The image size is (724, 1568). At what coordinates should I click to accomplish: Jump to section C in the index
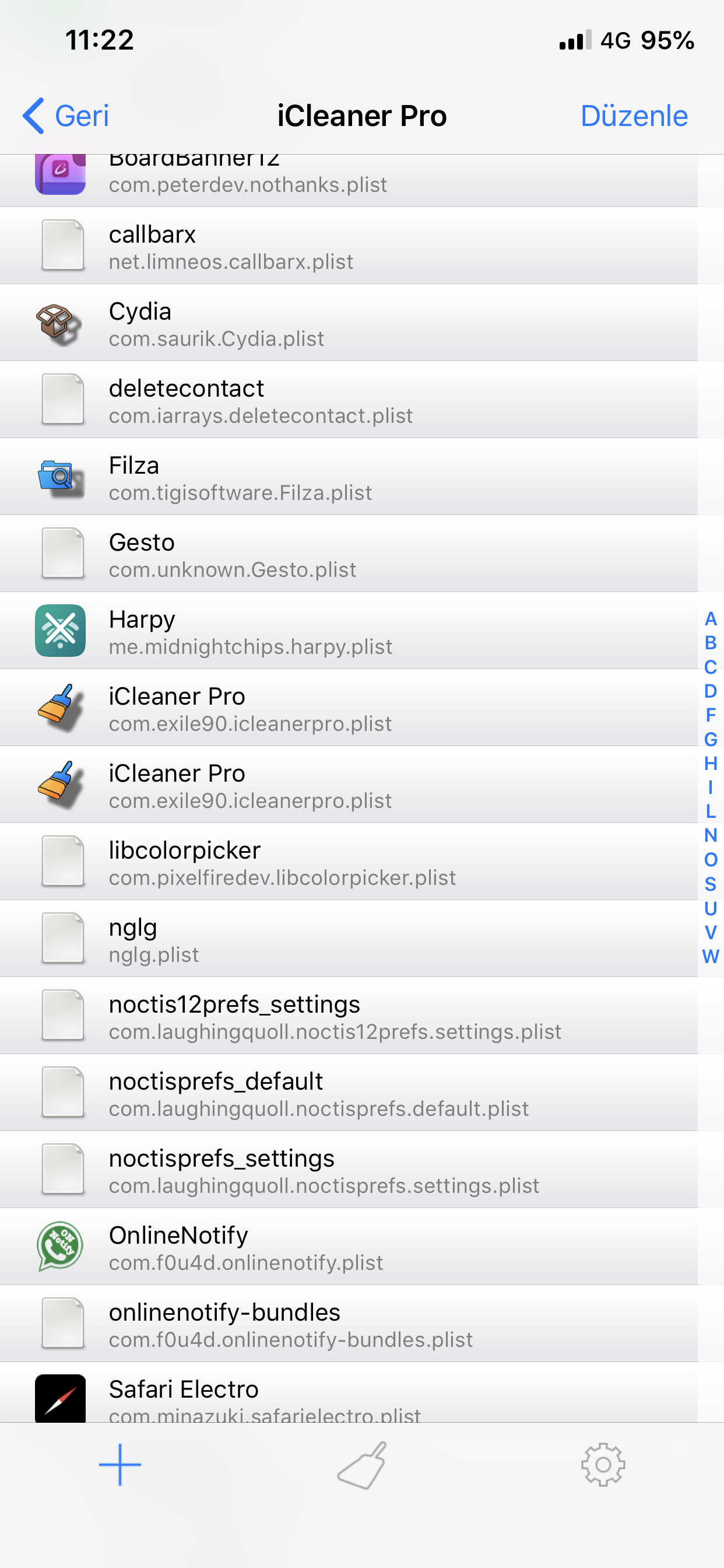[x=710, y=667]
